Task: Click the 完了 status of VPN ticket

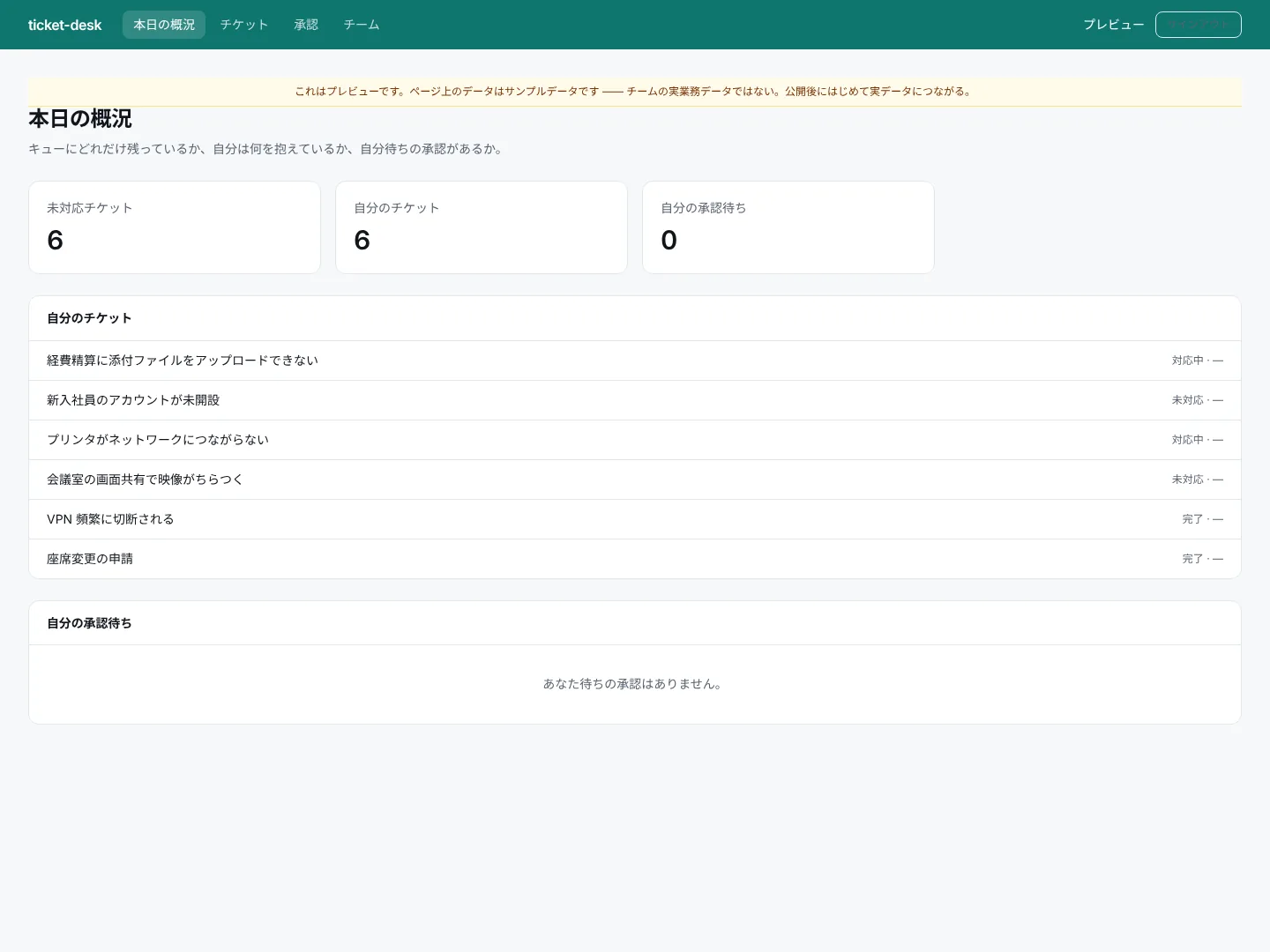Action: pos(1192,519)
